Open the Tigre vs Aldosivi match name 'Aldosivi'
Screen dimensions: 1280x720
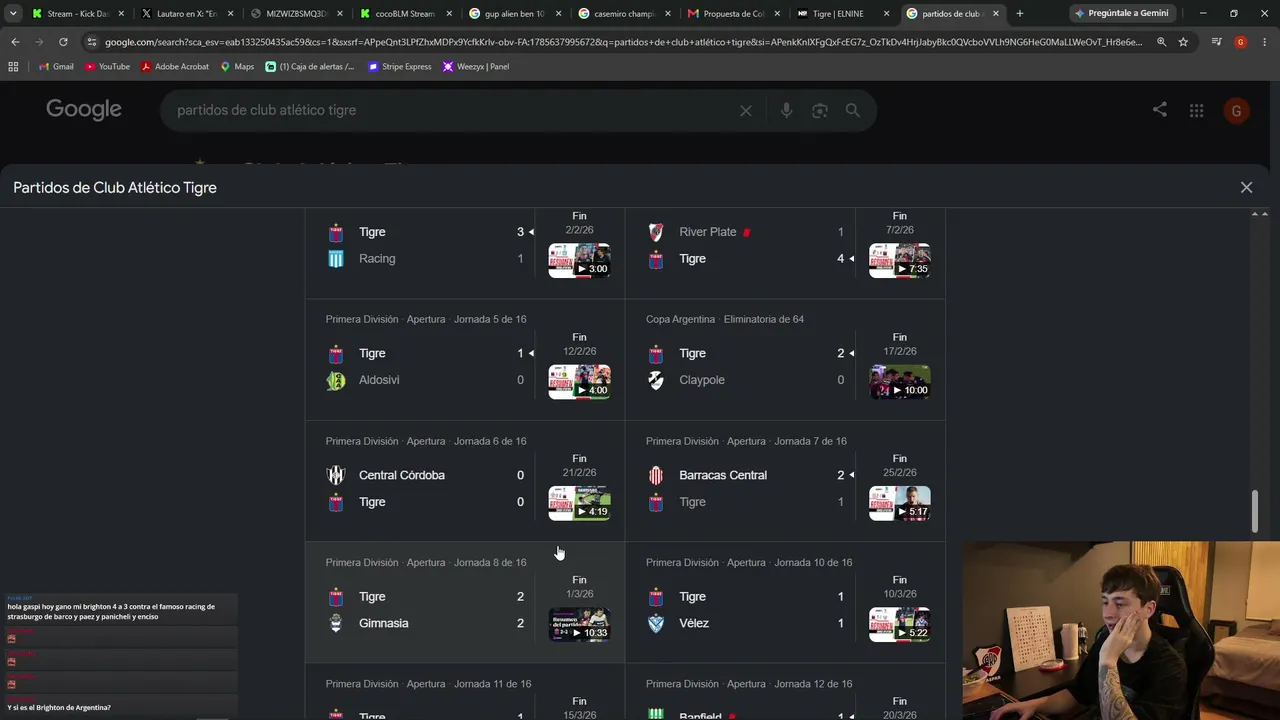tap(379, 380)
